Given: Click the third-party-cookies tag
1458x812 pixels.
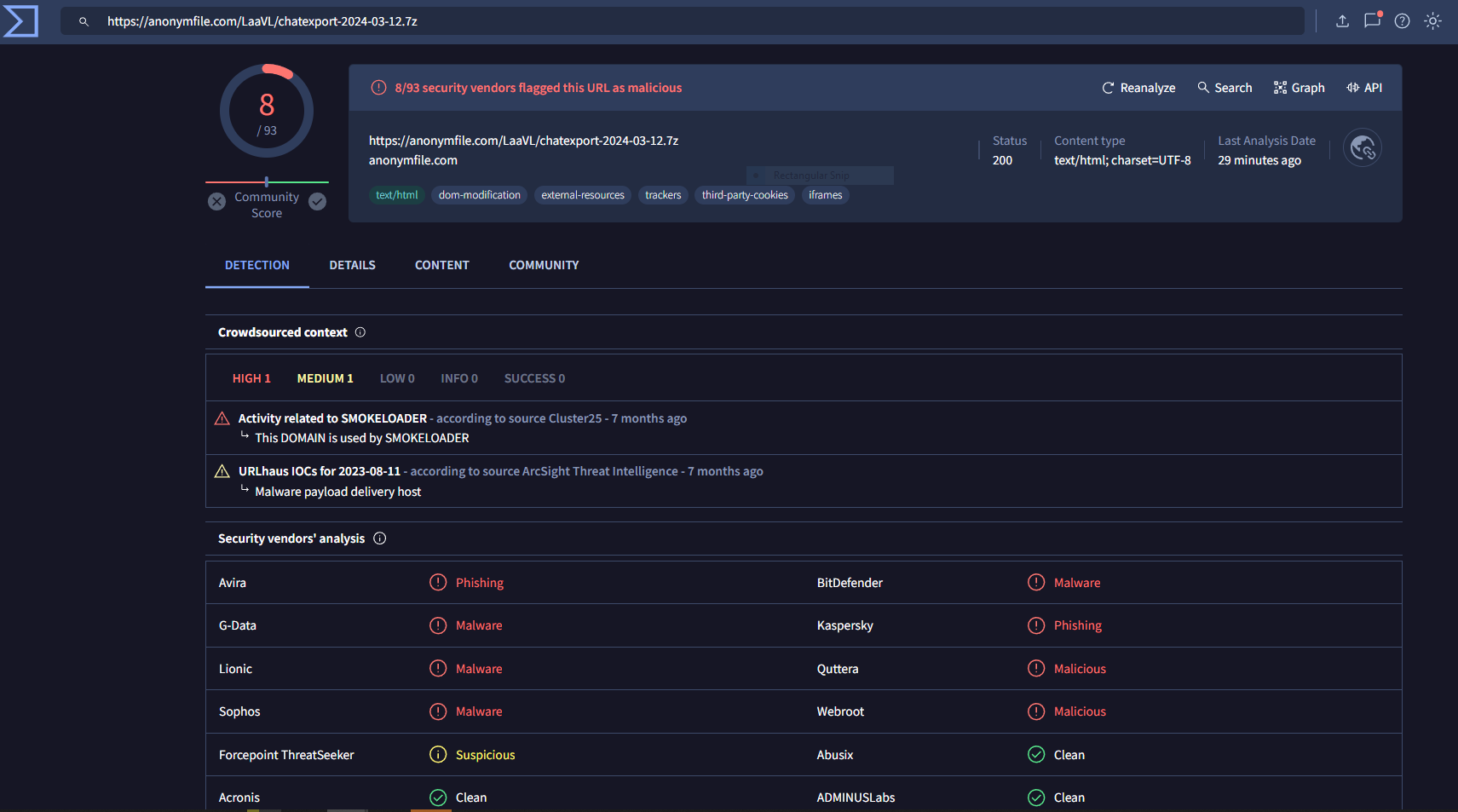Looking at the screenshot, I should point(745,195).
